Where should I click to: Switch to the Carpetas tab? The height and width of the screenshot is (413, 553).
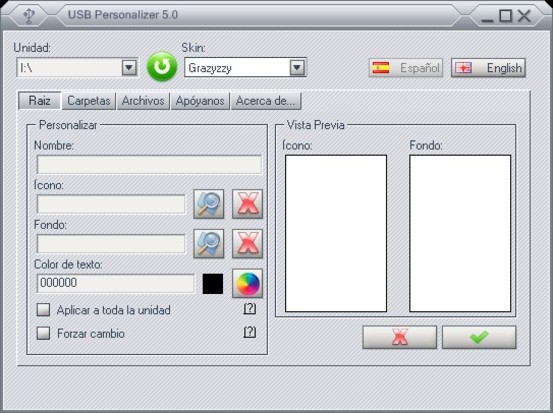pyautogui.click(x=89, y=101)
